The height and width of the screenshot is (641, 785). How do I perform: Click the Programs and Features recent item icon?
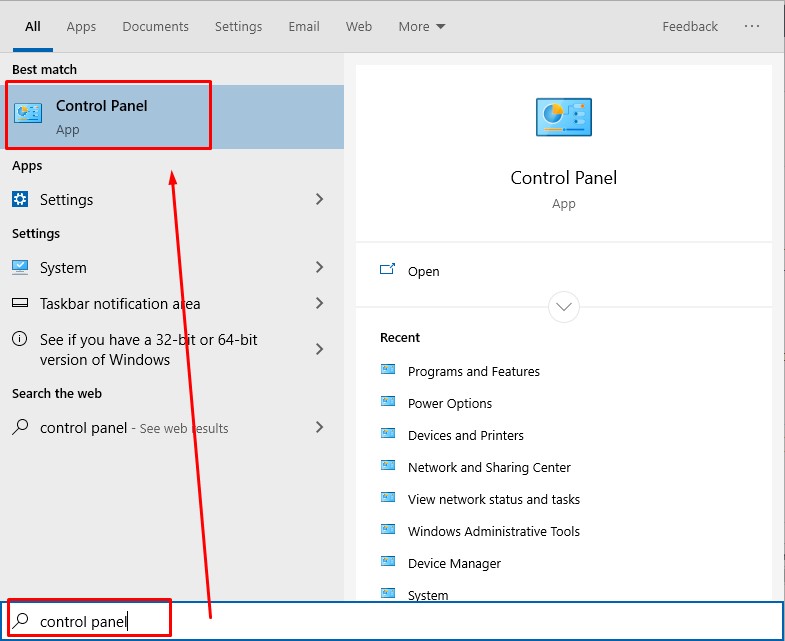388,370
